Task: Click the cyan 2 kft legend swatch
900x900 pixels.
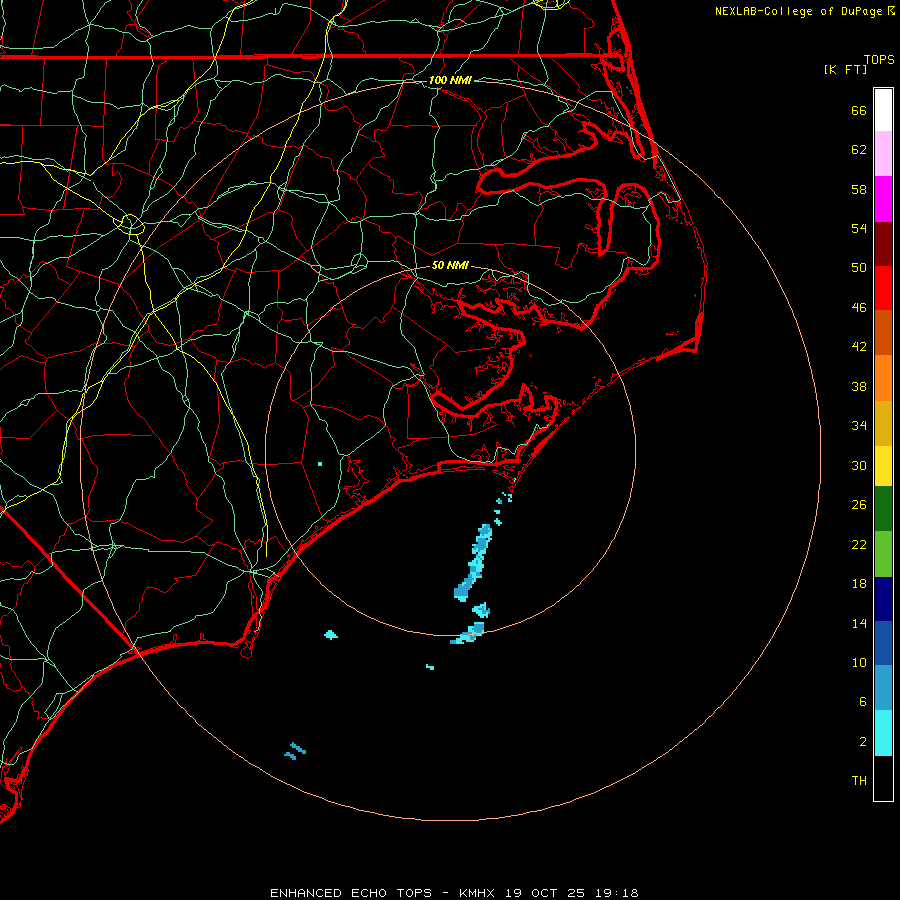Action: click(883, 733)
